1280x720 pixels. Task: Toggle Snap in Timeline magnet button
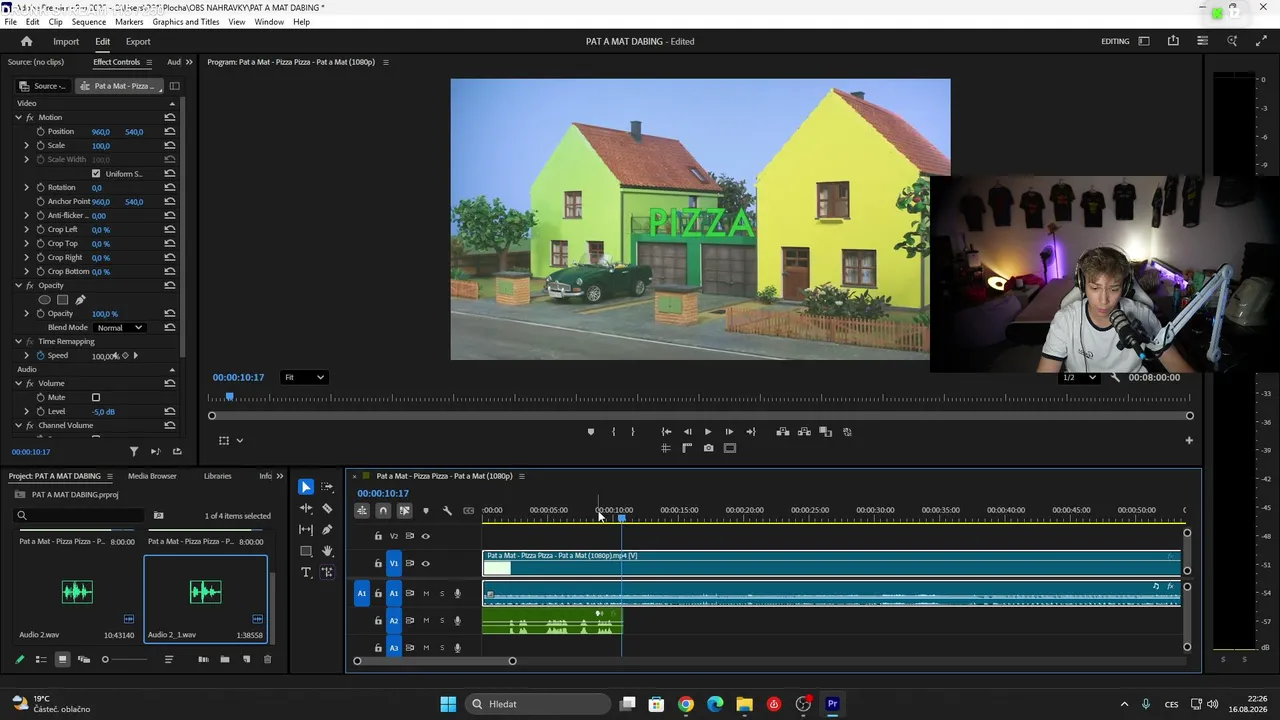pyautogui.click(x=383, y=511)
